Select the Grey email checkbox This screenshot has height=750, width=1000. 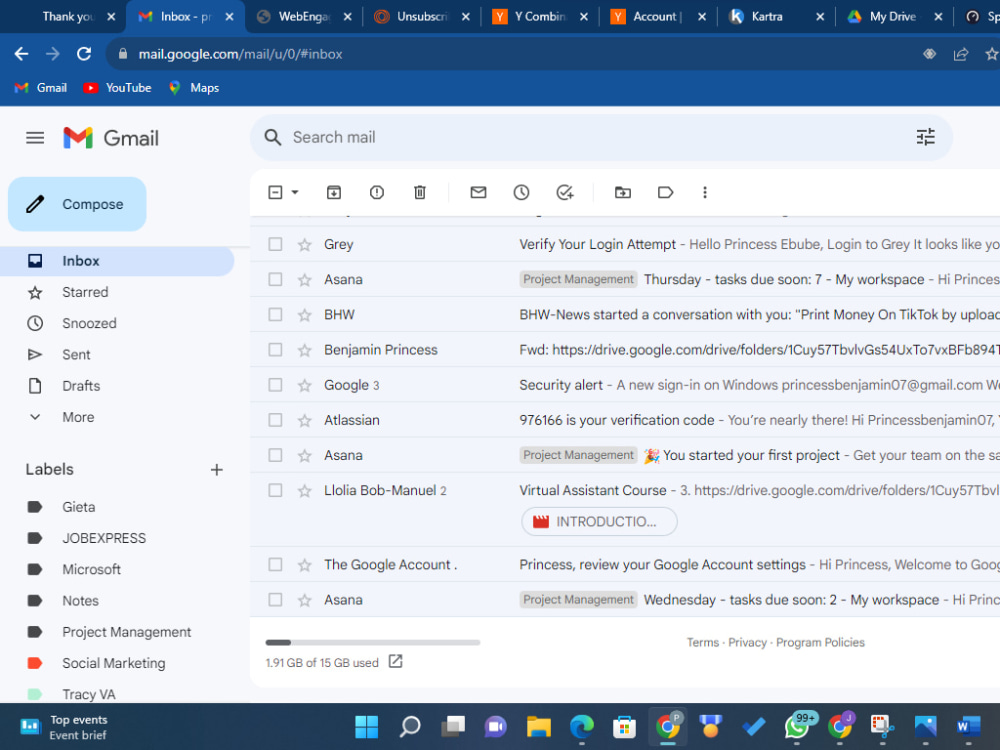pos(276,244)
